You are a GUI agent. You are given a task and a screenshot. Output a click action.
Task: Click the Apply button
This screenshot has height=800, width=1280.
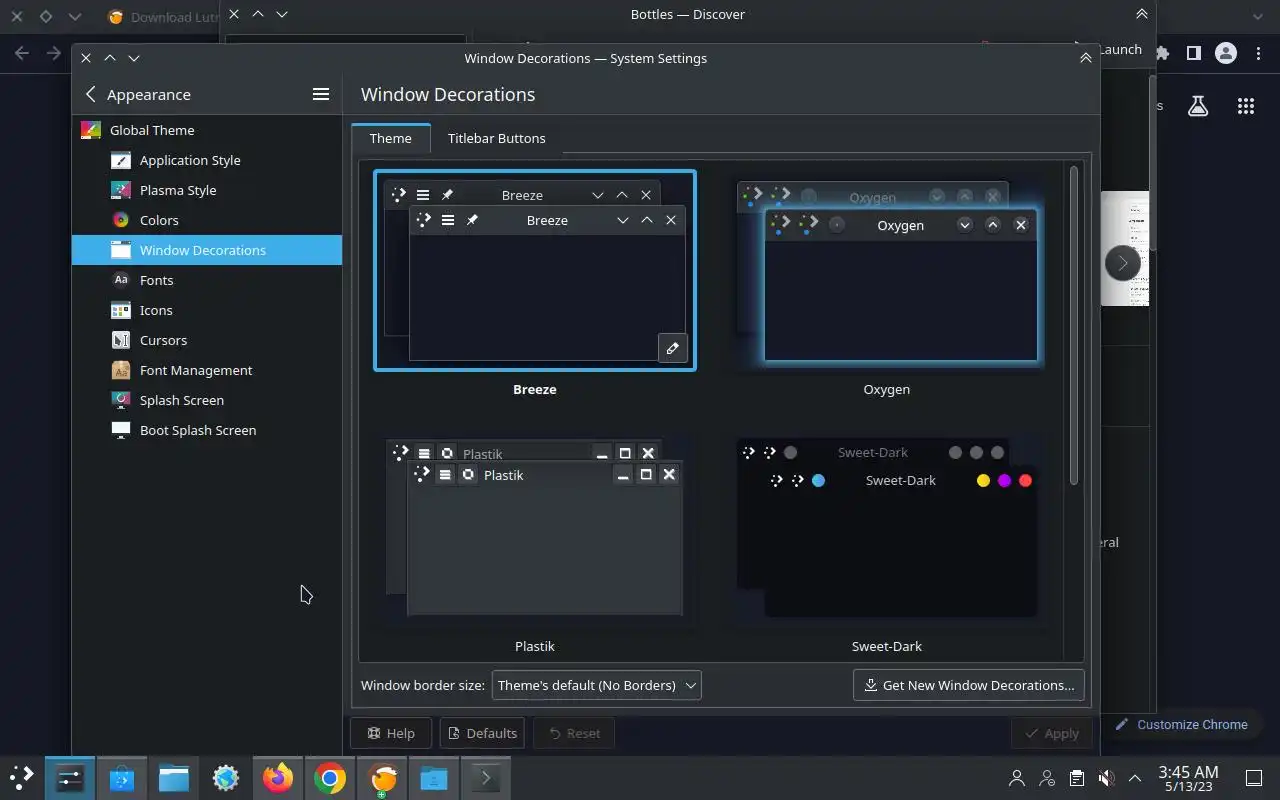(x=1051, y=733)
